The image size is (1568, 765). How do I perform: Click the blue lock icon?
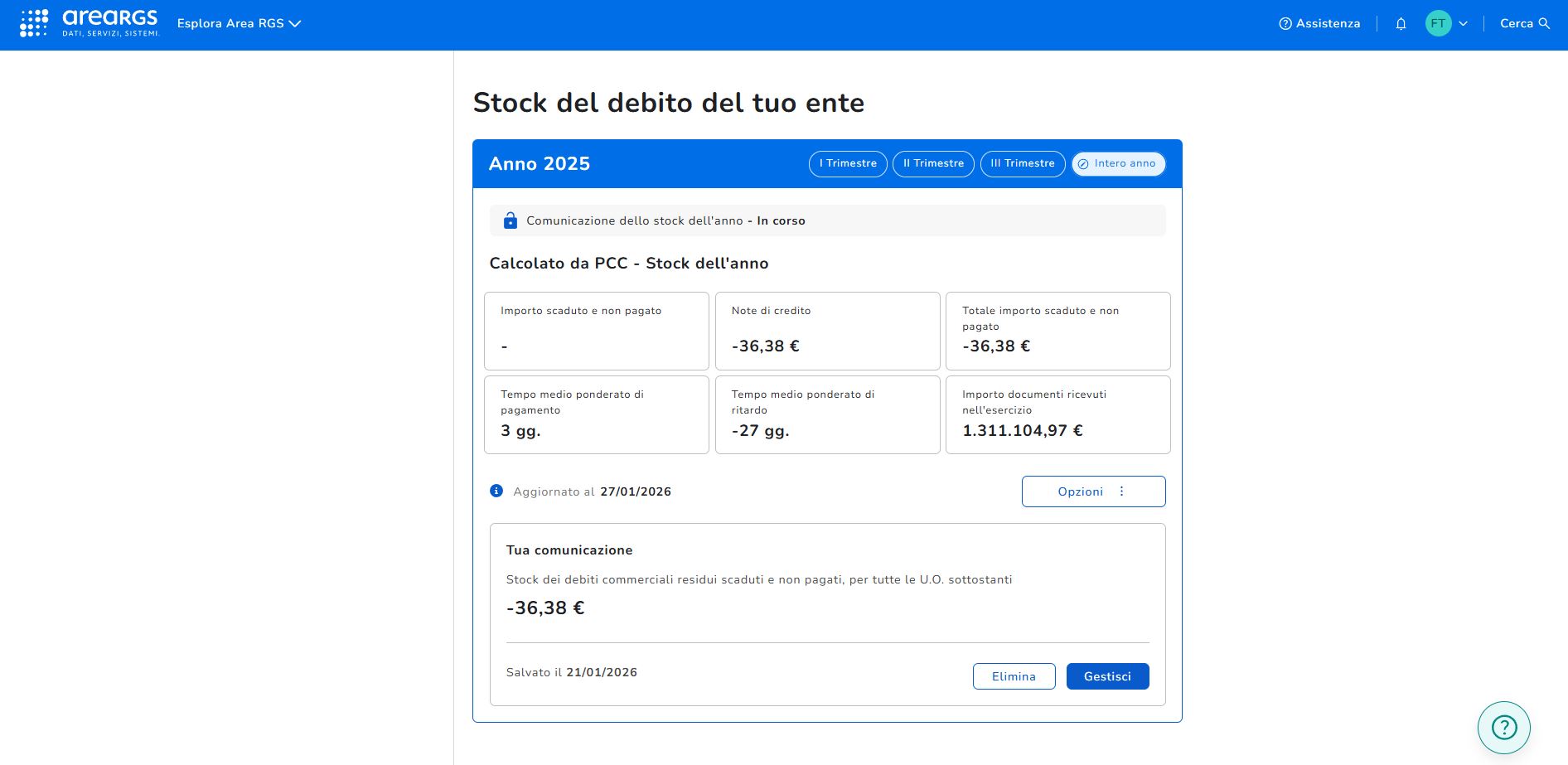(511, 220)
